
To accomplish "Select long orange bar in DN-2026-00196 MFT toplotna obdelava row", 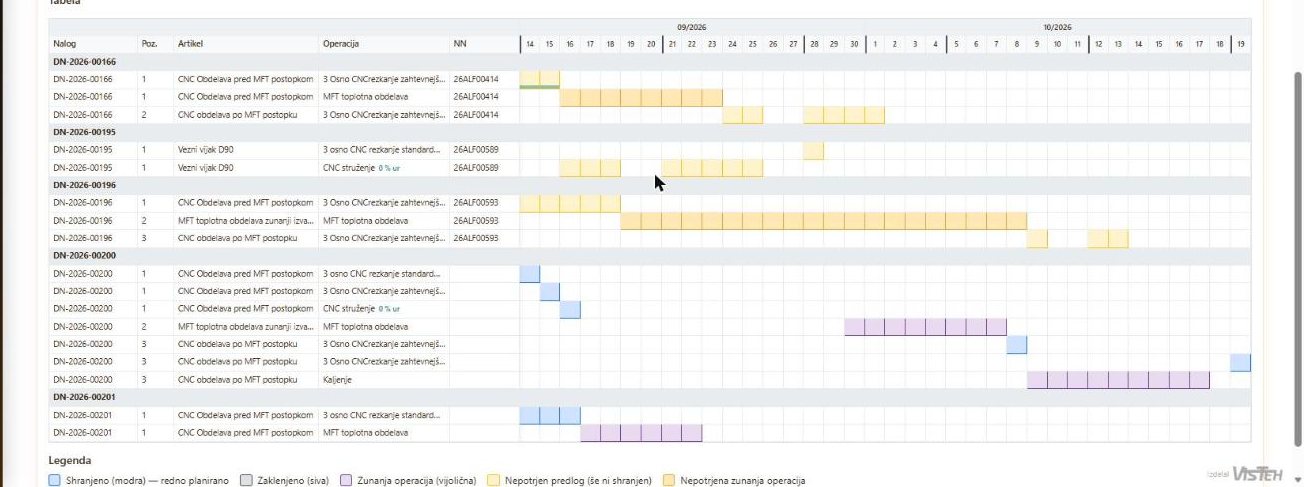I will pyautogui.click(x=824, y=221).
